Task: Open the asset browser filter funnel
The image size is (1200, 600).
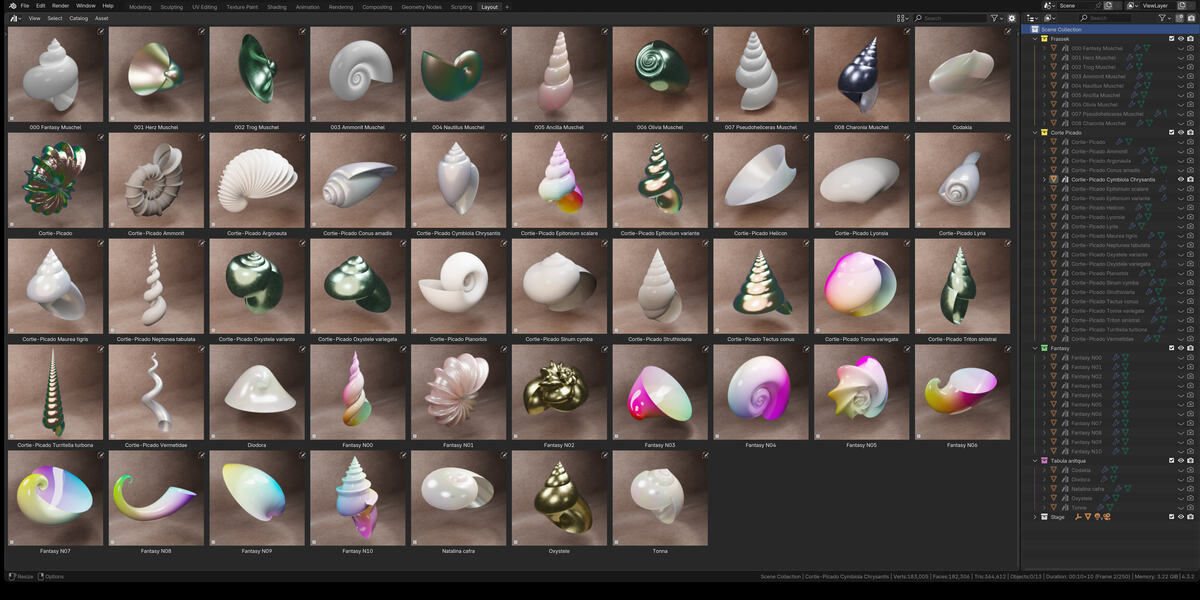Action: click(993, 18)
